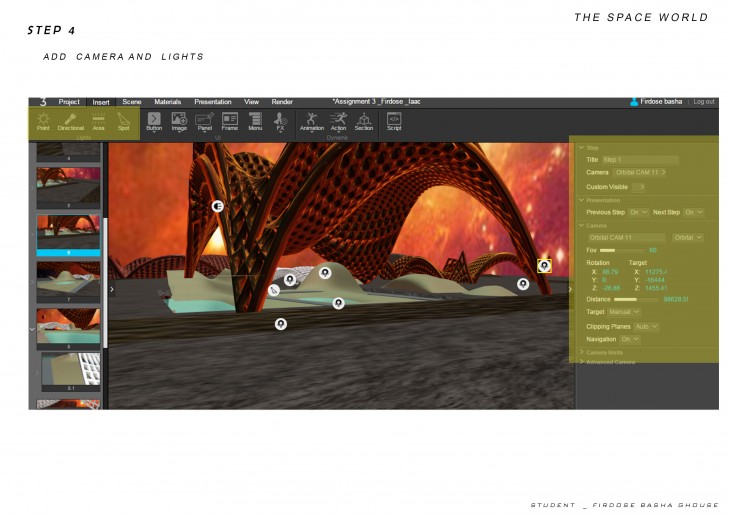The width and height of the screenshot is (730, 516).
Task: Open the Target Manual dropdown
Action: click(624, 312)
